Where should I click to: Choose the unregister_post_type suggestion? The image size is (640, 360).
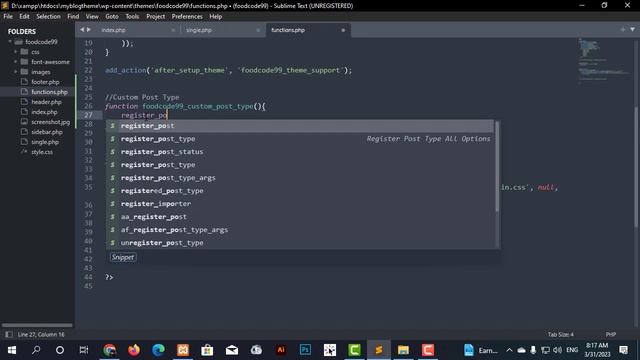pos(300,243)
